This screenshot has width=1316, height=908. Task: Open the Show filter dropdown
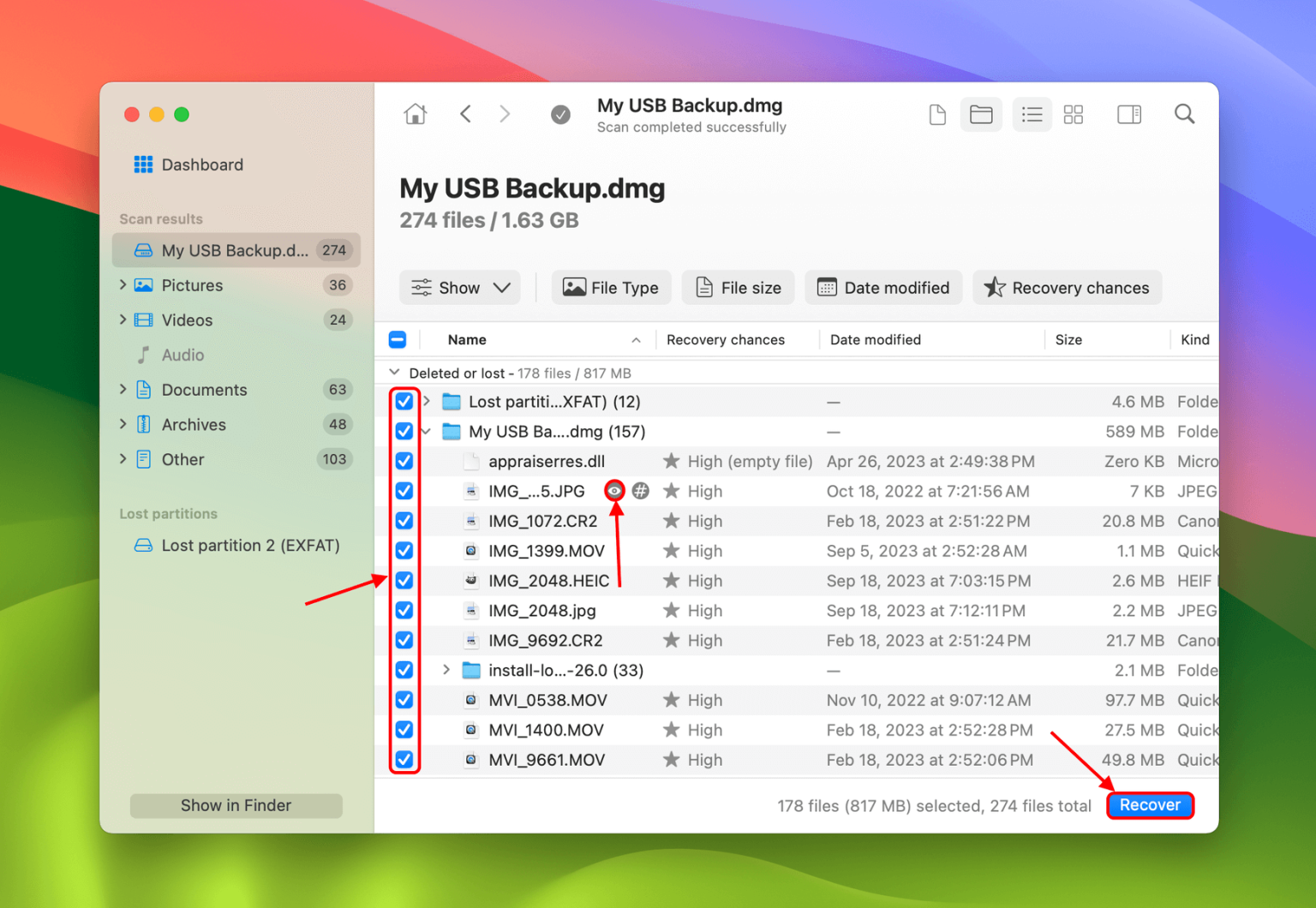coord(460,287)
